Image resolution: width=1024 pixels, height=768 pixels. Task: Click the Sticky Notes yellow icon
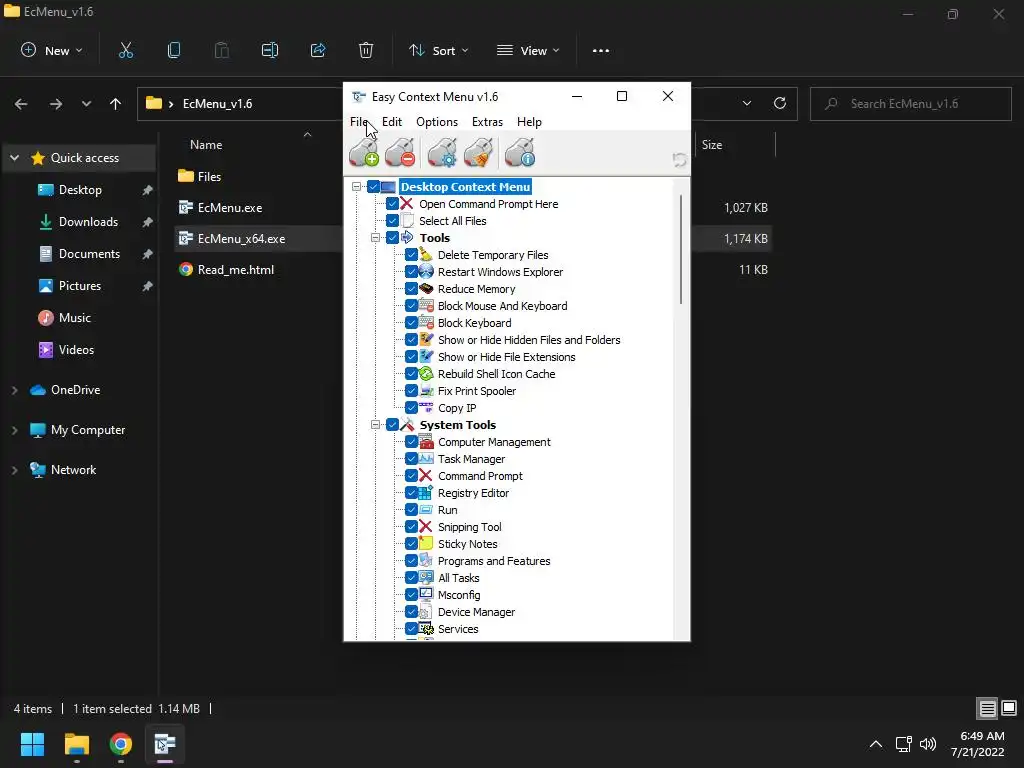tap(426, 543)
